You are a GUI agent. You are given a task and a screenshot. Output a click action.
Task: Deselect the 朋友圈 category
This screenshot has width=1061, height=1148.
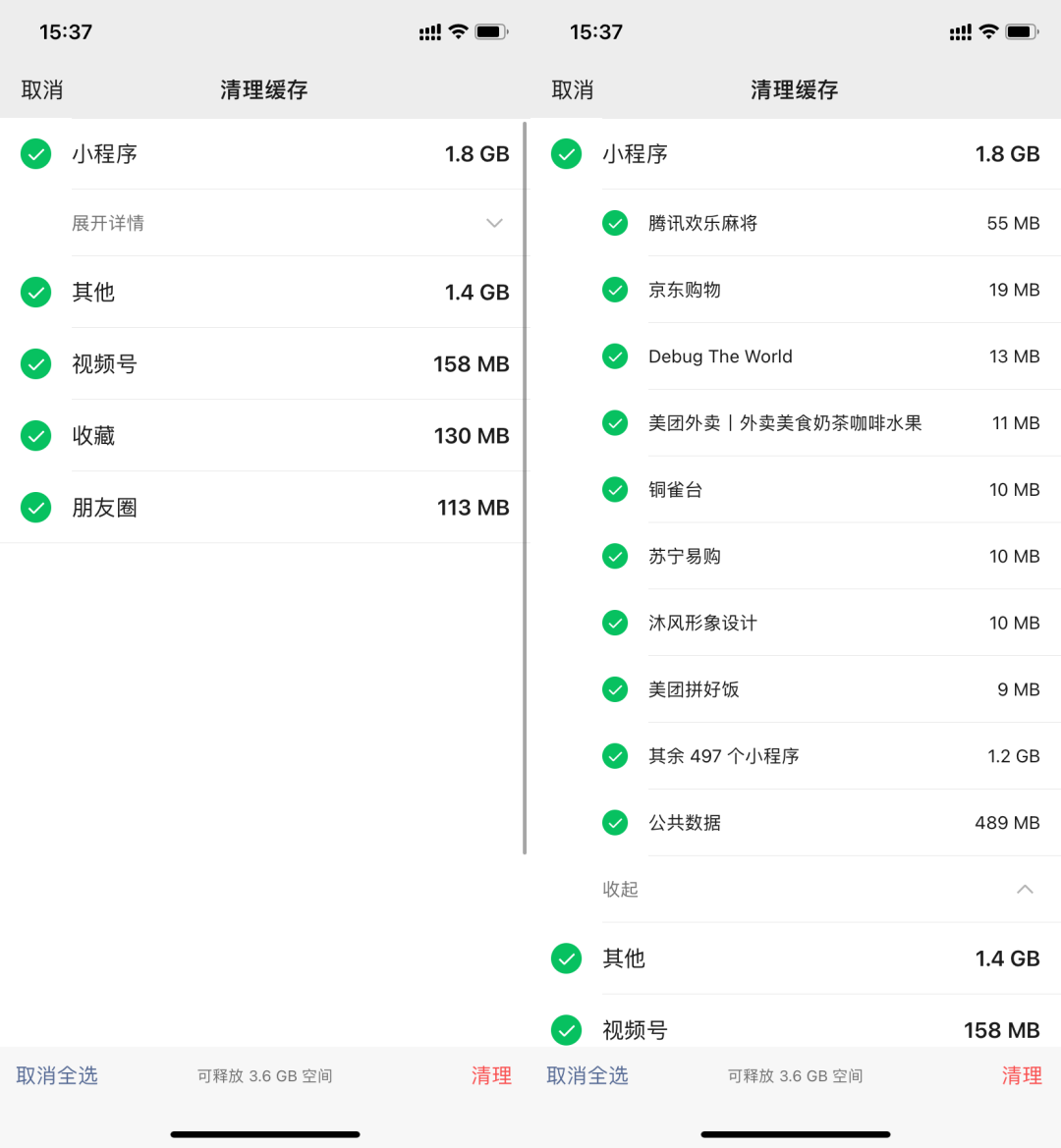tap(36, 508)
